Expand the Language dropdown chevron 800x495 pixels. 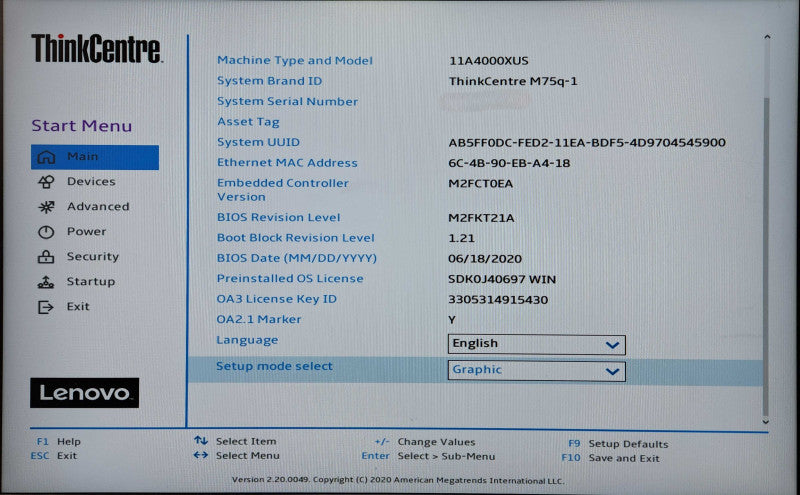pyautogui.click(x=612, y=345)
